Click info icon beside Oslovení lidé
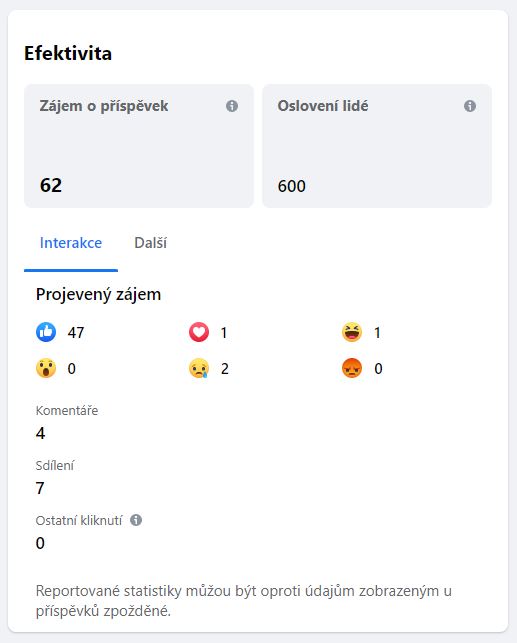Viewport: 517px width, 643px height. (x=470, y=106)
